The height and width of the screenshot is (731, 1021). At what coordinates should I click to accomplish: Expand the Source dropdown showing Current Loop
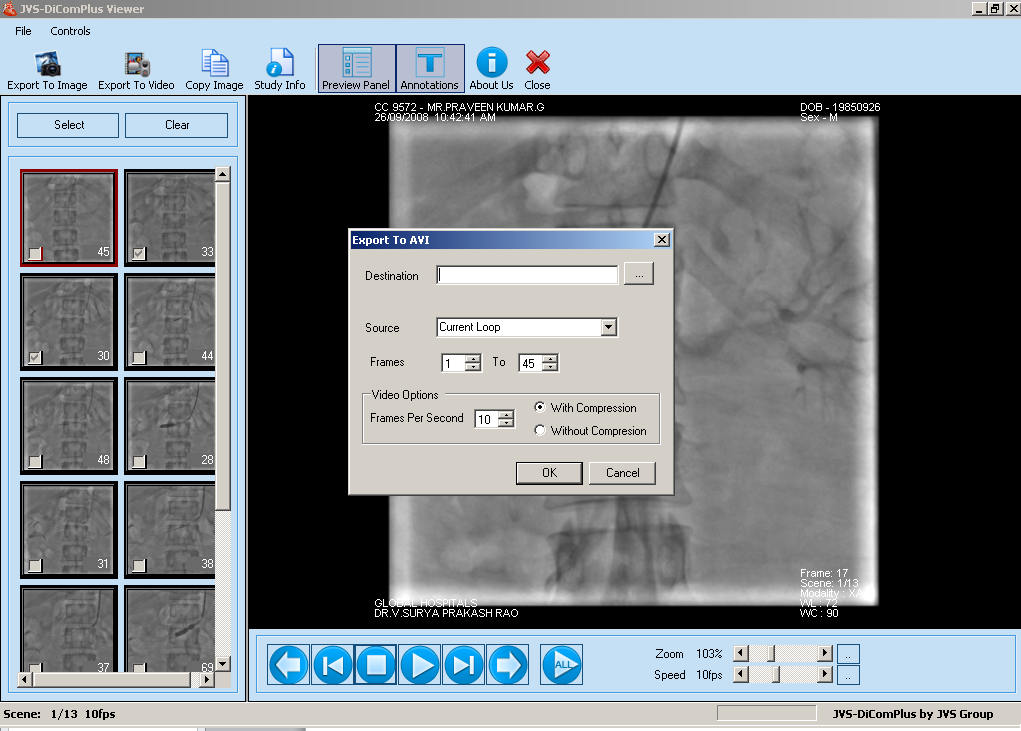(x=608, y=327)
